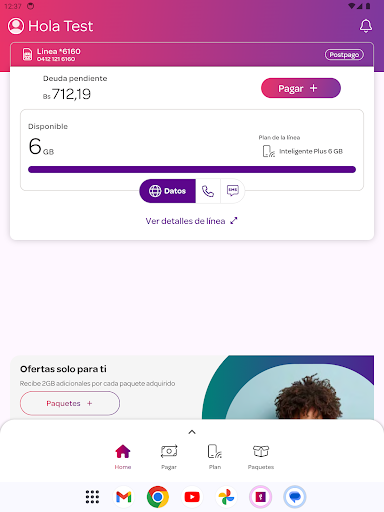384x512 pixels.
Task: Open the notifications bell
Action: [x=366, y=26]
